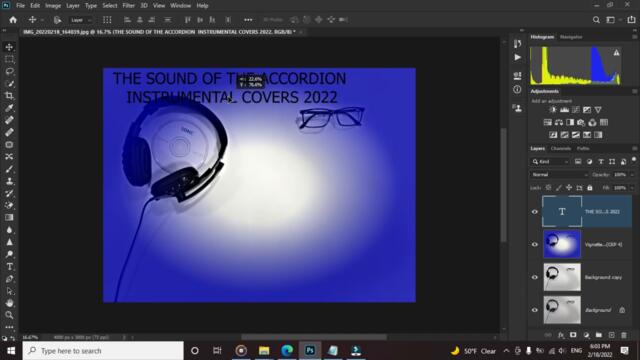Open the layer styles fx button
The width and height of the screenshot is (640, 360).
(561, 335)
